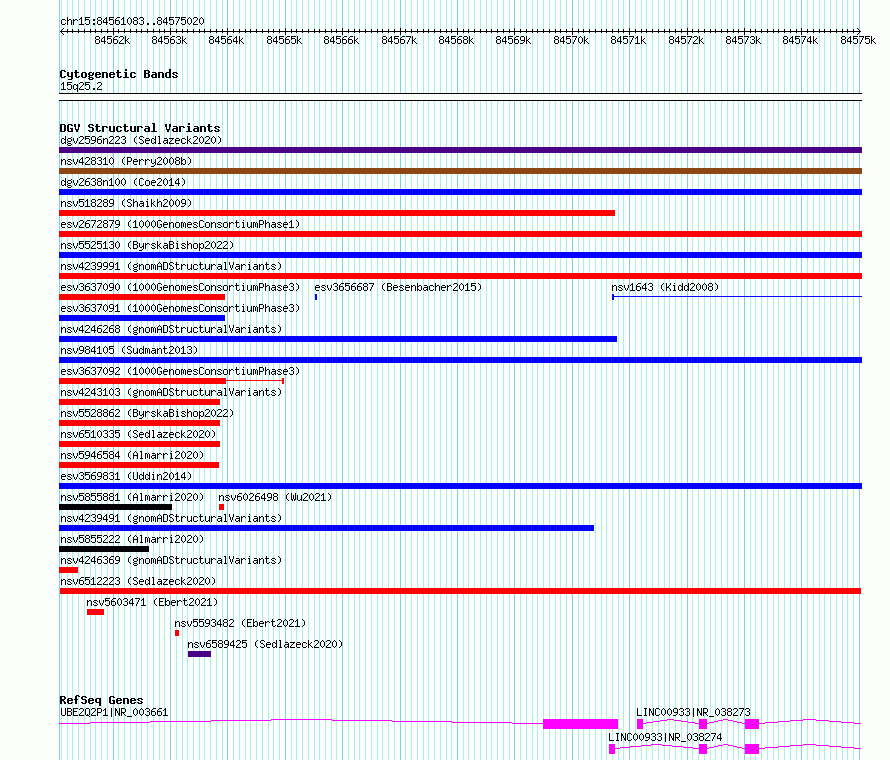
Task: Click the dgv2596n223 (Sedlazeck2020) variant label
Action: point(141,140)
